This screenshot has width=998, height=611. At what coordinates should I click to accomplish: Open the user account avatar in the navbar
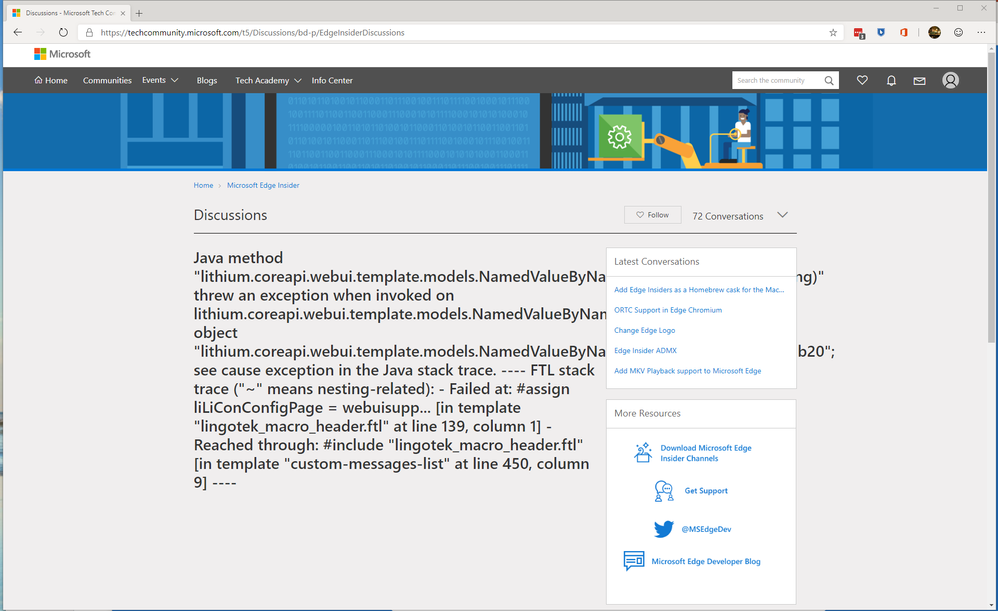(x=950, y=80)
